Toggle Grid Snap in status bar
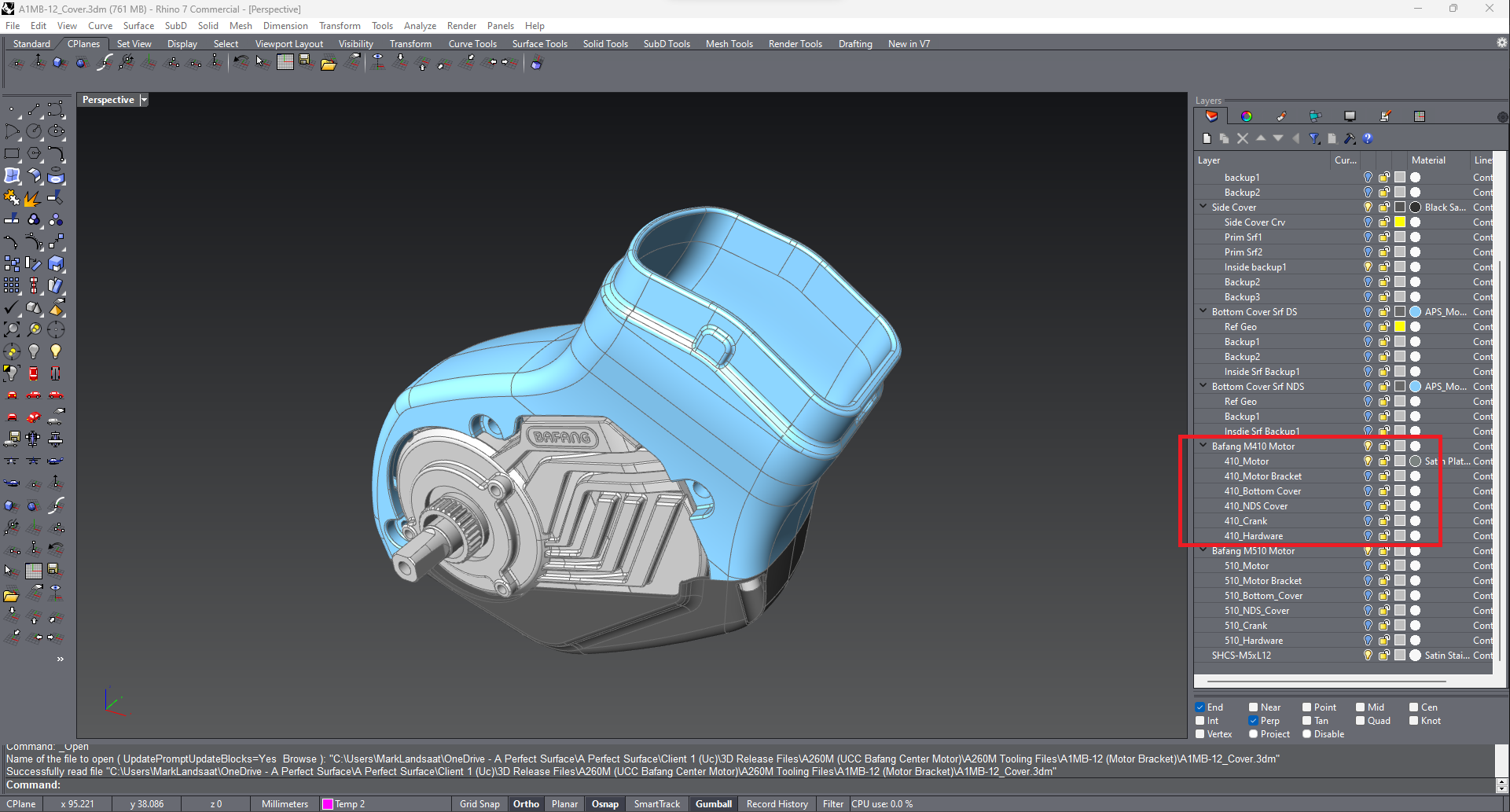 coord(479,804)
